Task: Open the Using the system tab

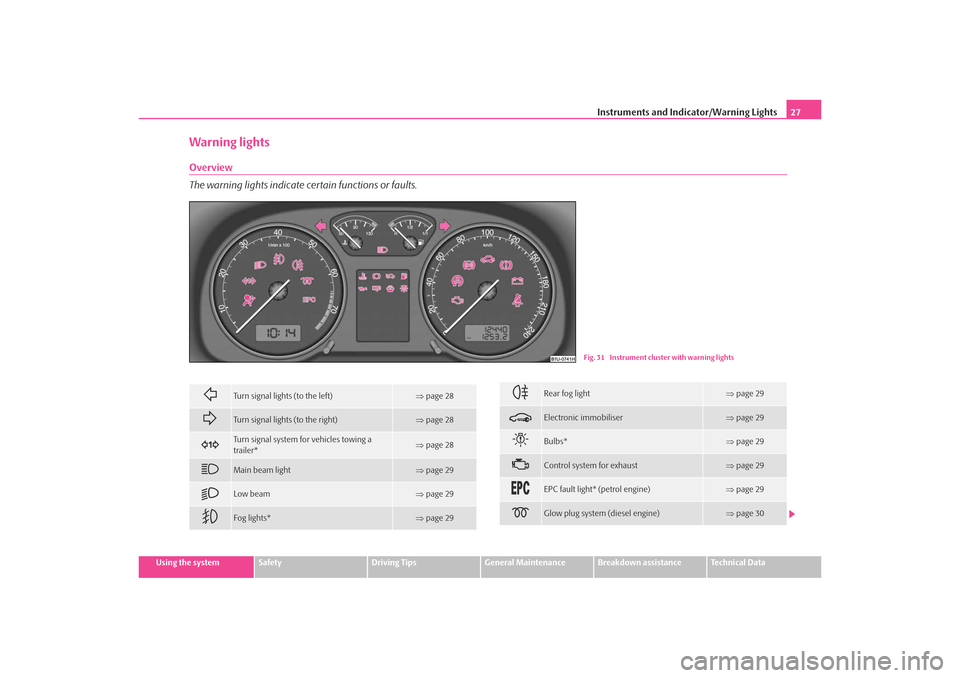Action: (x=196, y=567)
